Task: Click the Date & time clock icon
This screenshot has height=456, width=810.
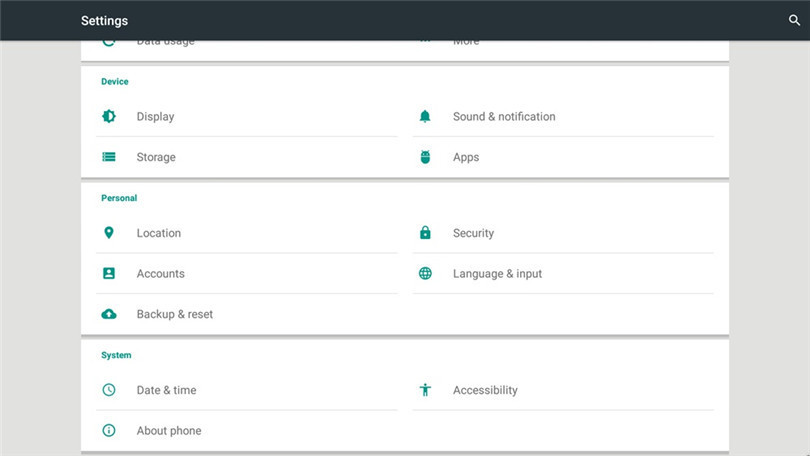Action: (109, 390)
